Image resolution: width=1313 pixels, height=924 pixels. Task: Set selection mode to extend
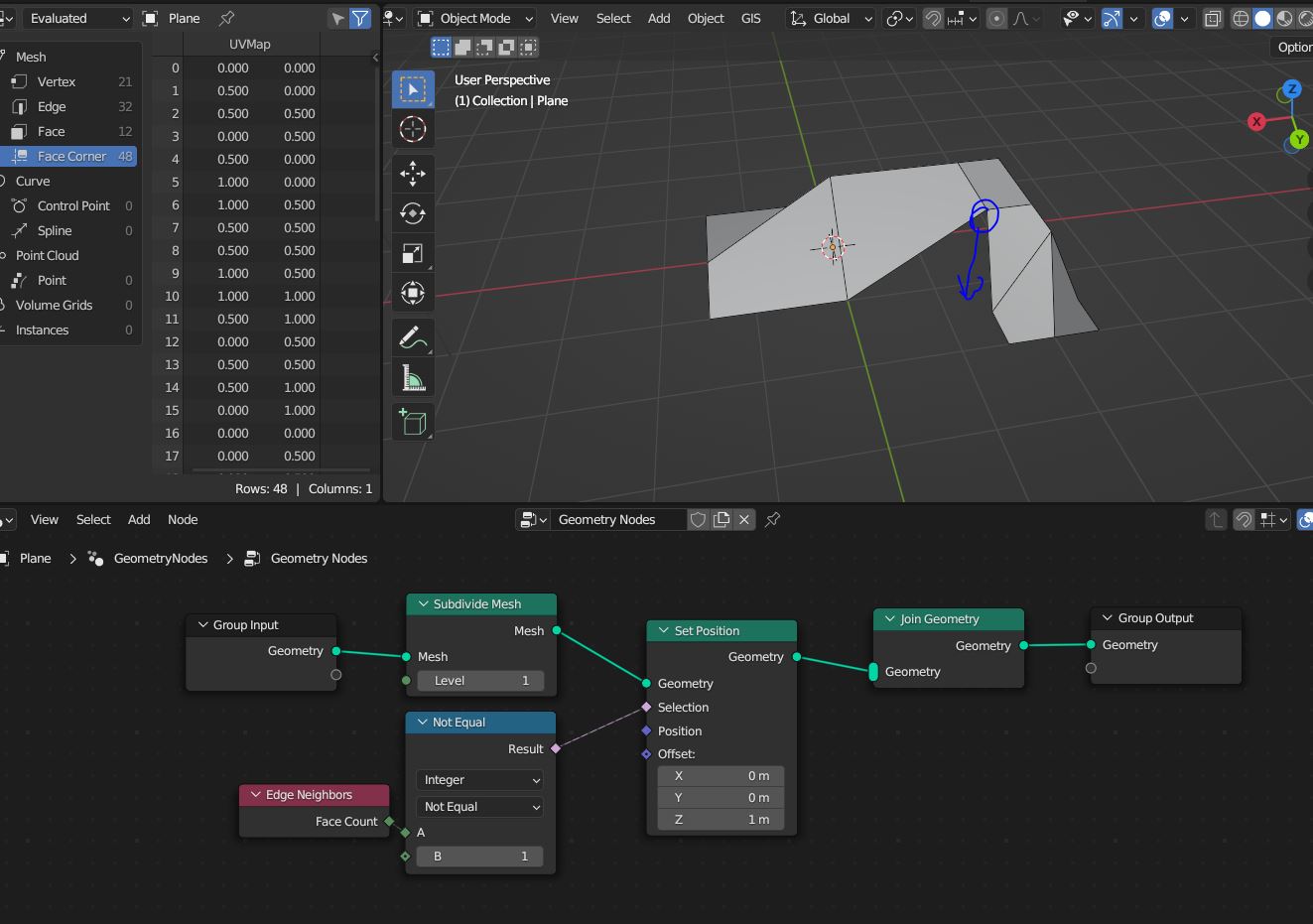462,47
